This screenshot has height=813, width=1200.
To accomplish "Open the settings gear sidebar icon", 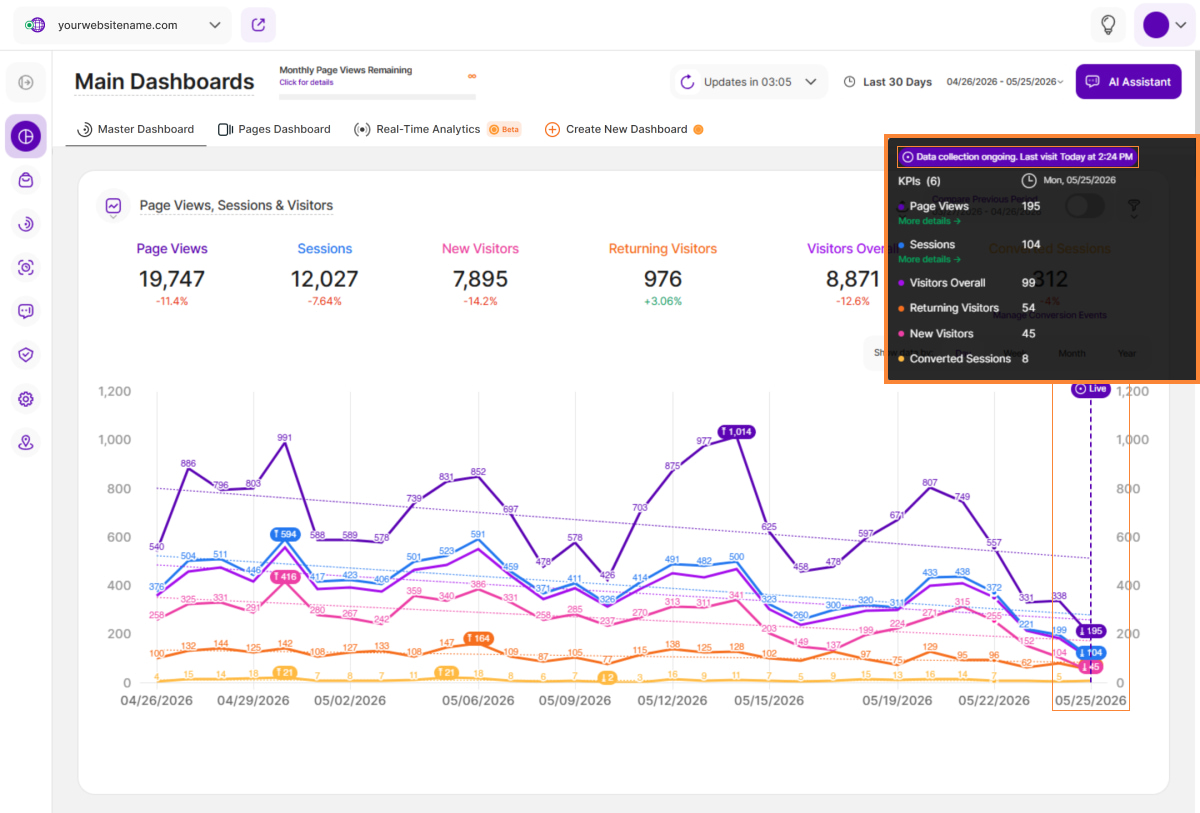I will 26,399.
